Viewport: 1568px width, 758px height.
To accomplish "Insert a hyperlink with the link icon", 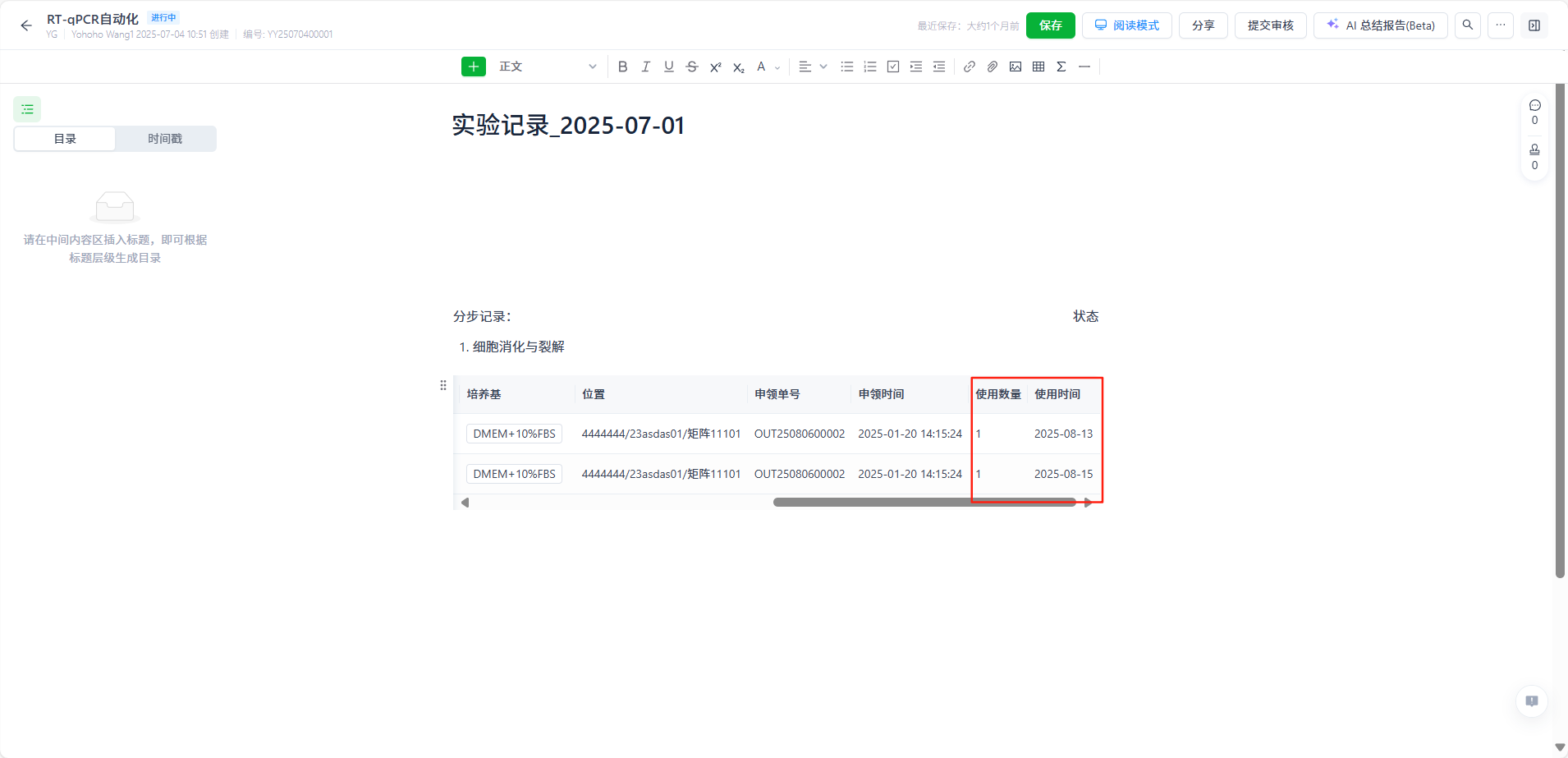I will coord(970,67).
